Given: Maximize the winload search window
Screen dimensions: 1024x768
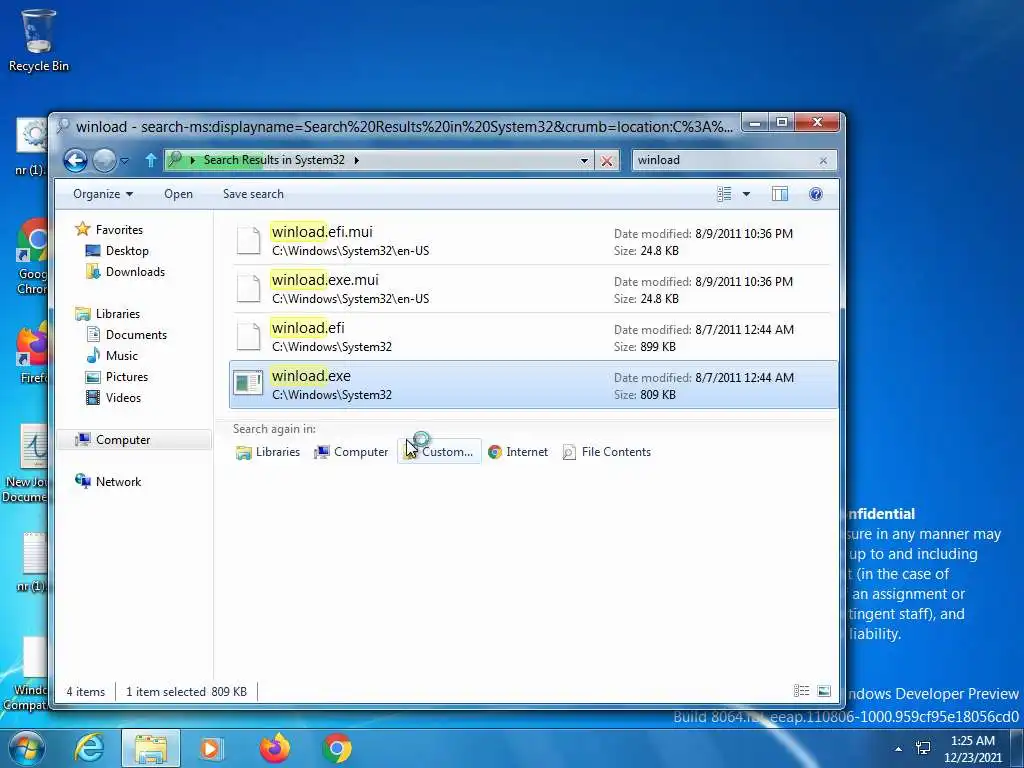Looking at the screenshot, I should click(x=782, y=123).
